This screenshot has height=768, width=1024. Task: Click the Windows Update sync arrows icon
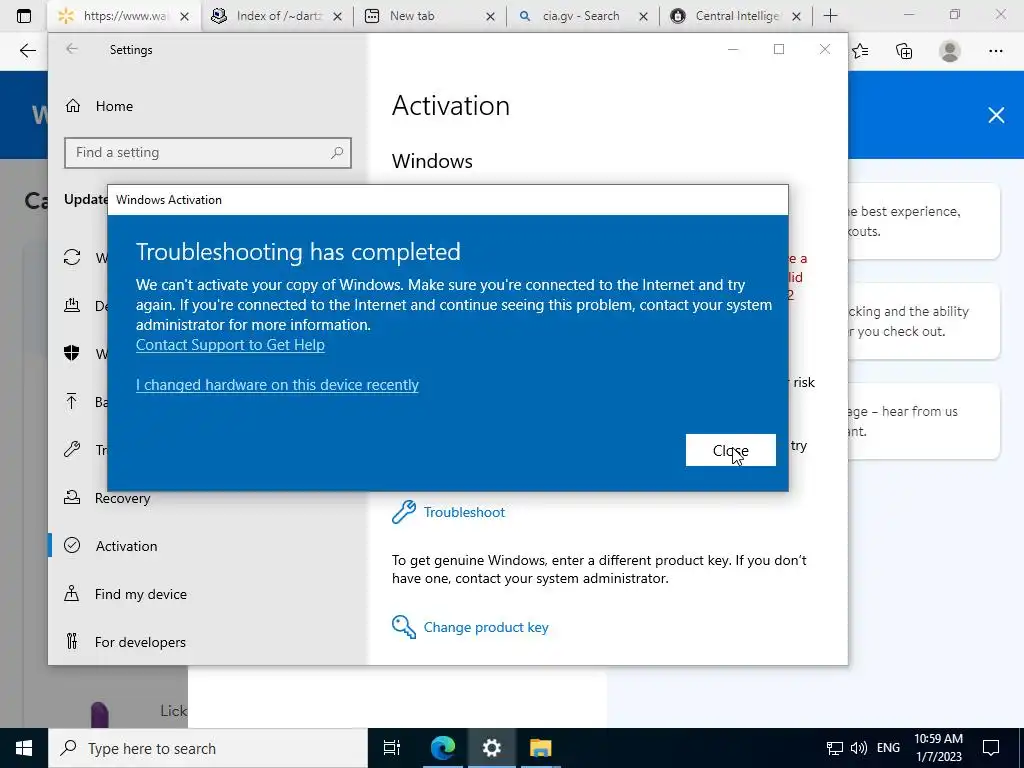(72, 257)
